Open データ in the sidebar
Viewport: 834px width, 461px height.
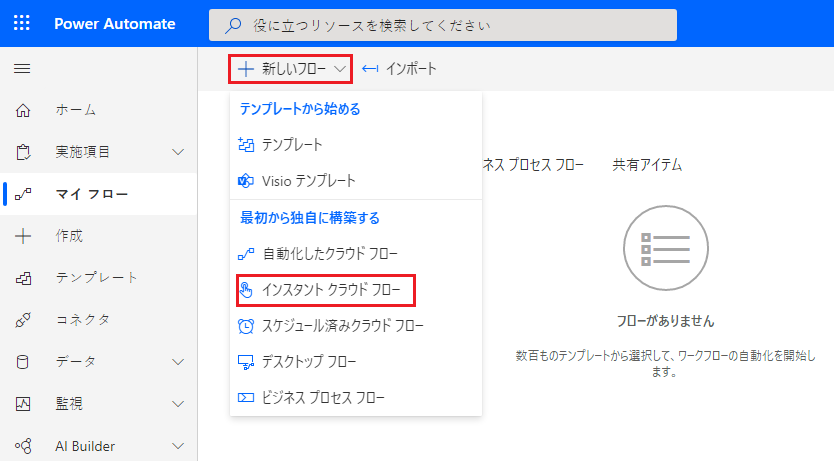[99, 362]
